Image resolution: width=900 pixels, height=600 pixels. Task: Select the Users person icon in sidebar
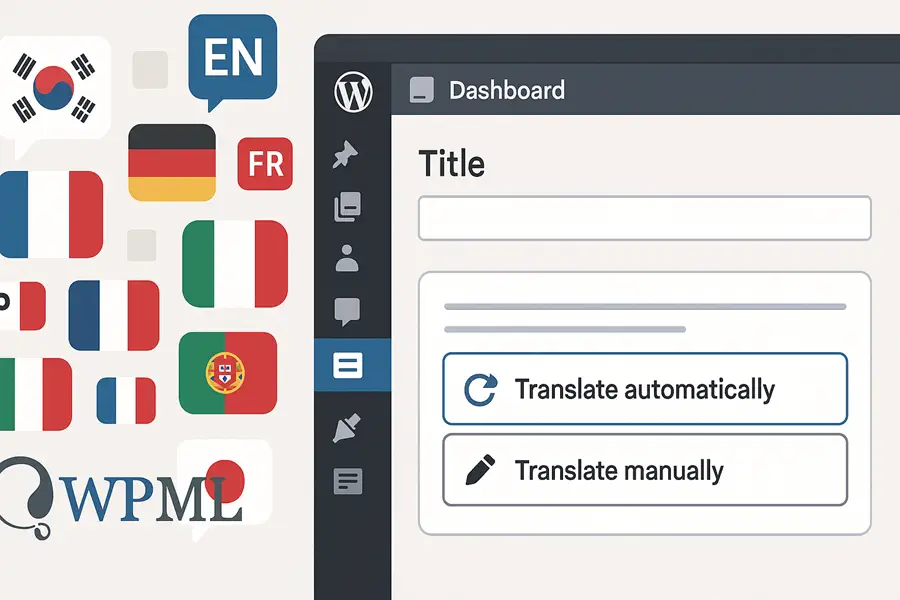tap(347, 258)
